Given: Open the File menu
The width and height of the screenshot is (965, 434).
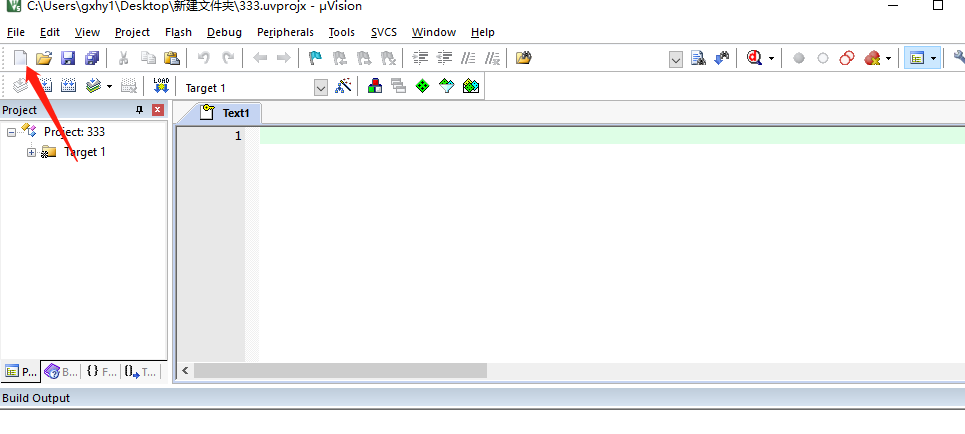Looking at the screenshot, I should pyautogui.click(x=16, y=32).
